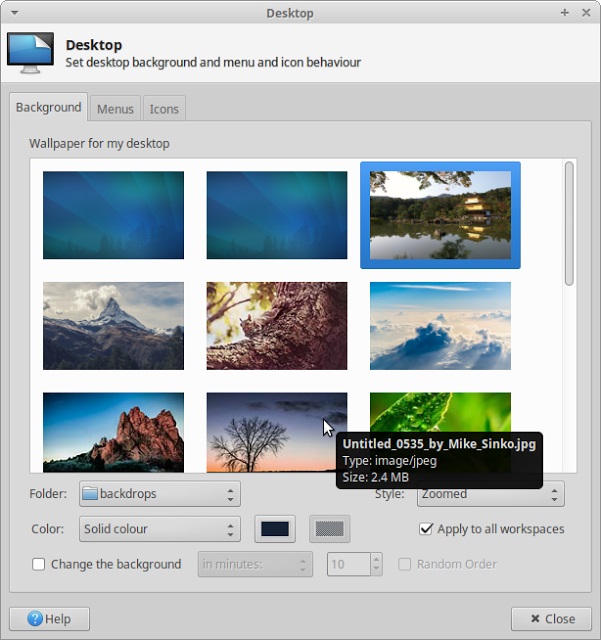The height and width of the screenshot is (640, 601).
Task: Select the blue clouds sky wallpaper
Action: pyautogui.click(x=440, y=325)
